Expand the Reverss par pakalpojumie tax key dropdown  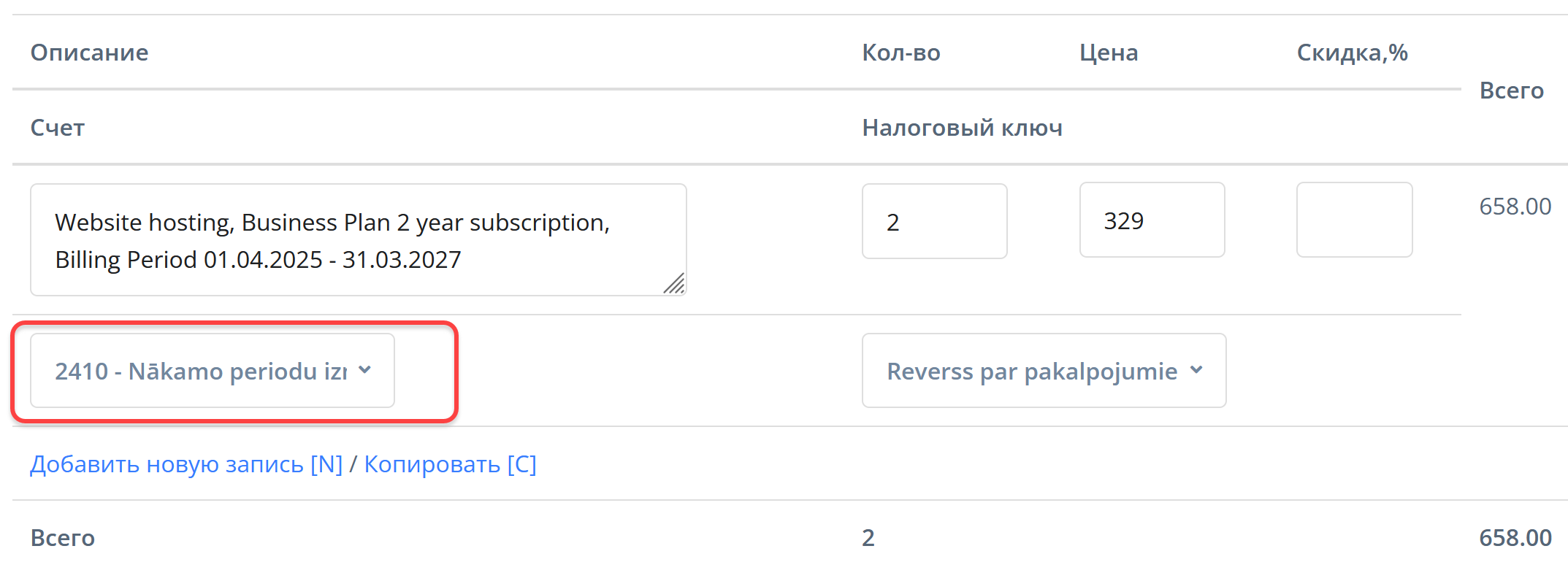click(1044, 371)
